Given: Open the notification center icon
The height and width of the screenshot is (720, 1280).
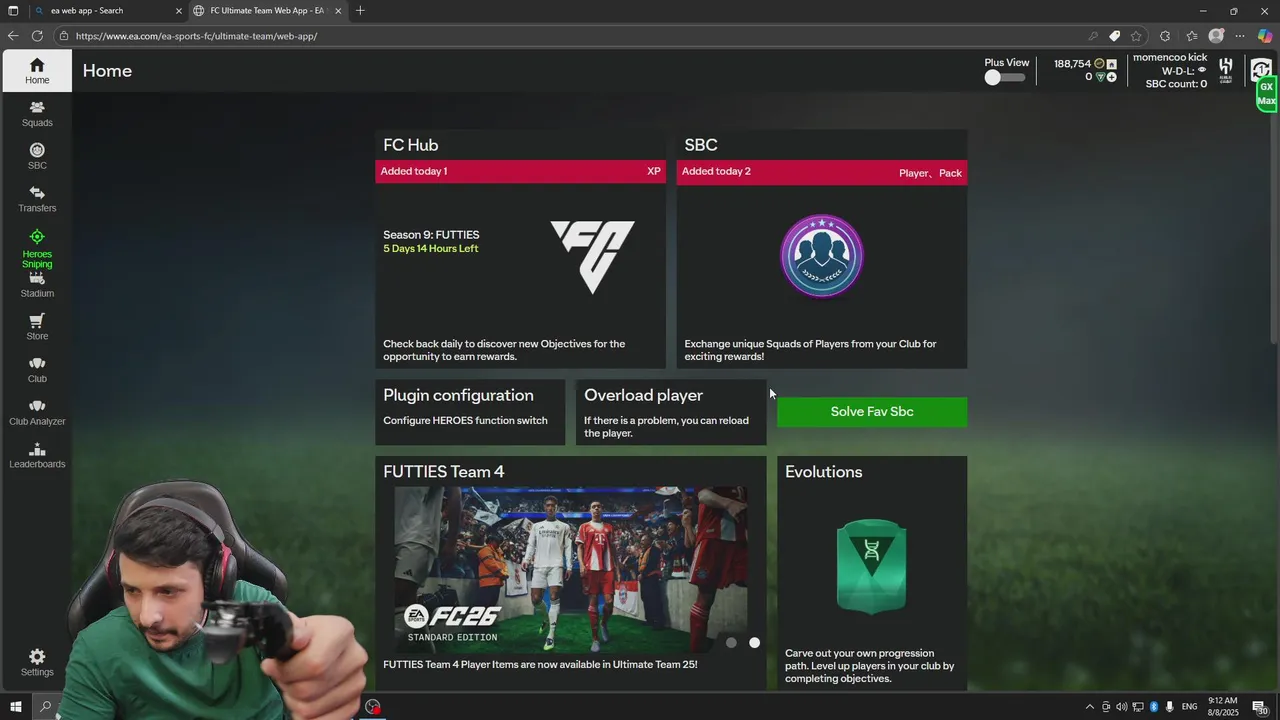Looking at the screenshot, I should coord(1260,708).
